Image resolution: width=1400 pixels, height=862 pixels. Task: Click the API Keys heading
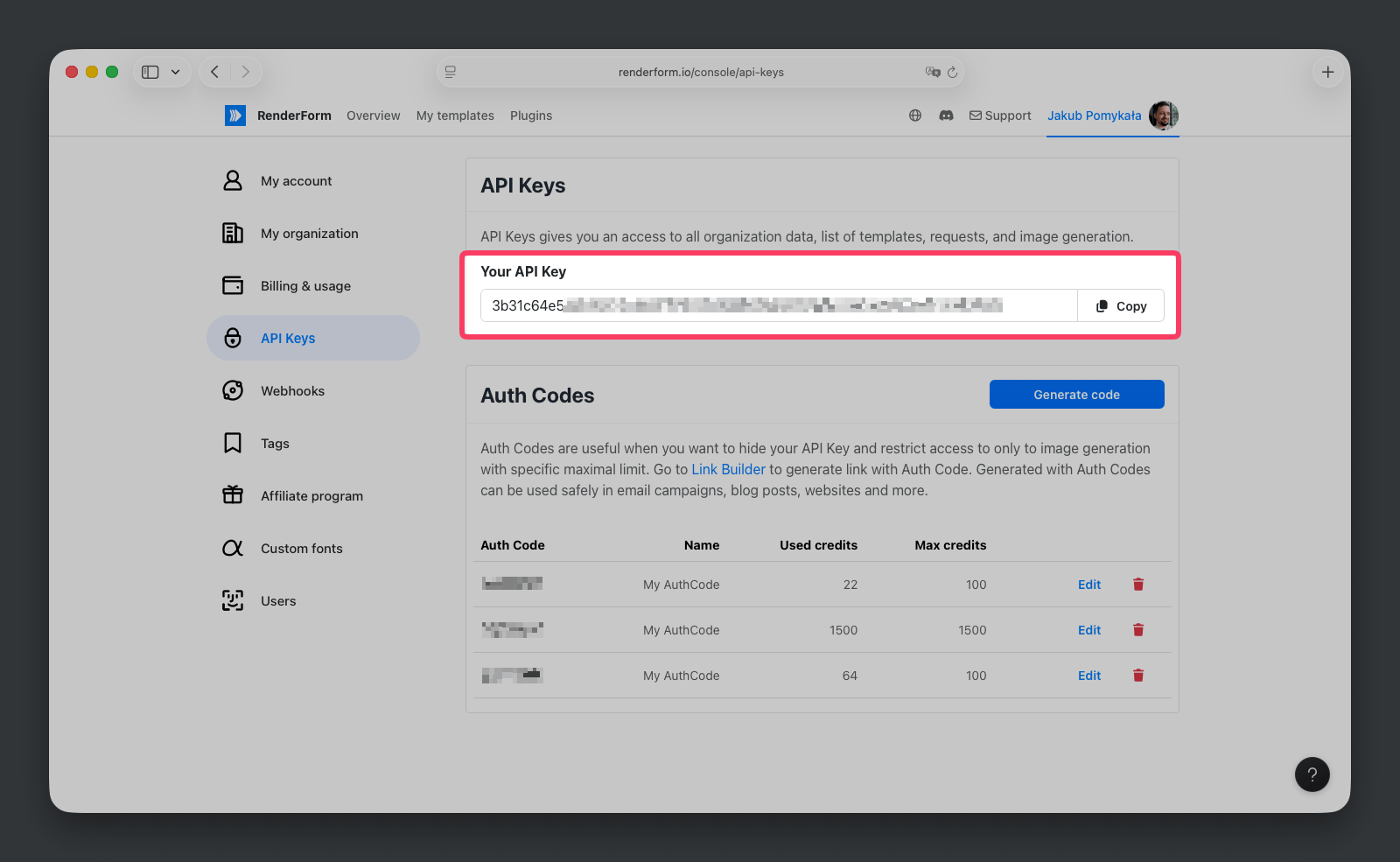[523, 186]
